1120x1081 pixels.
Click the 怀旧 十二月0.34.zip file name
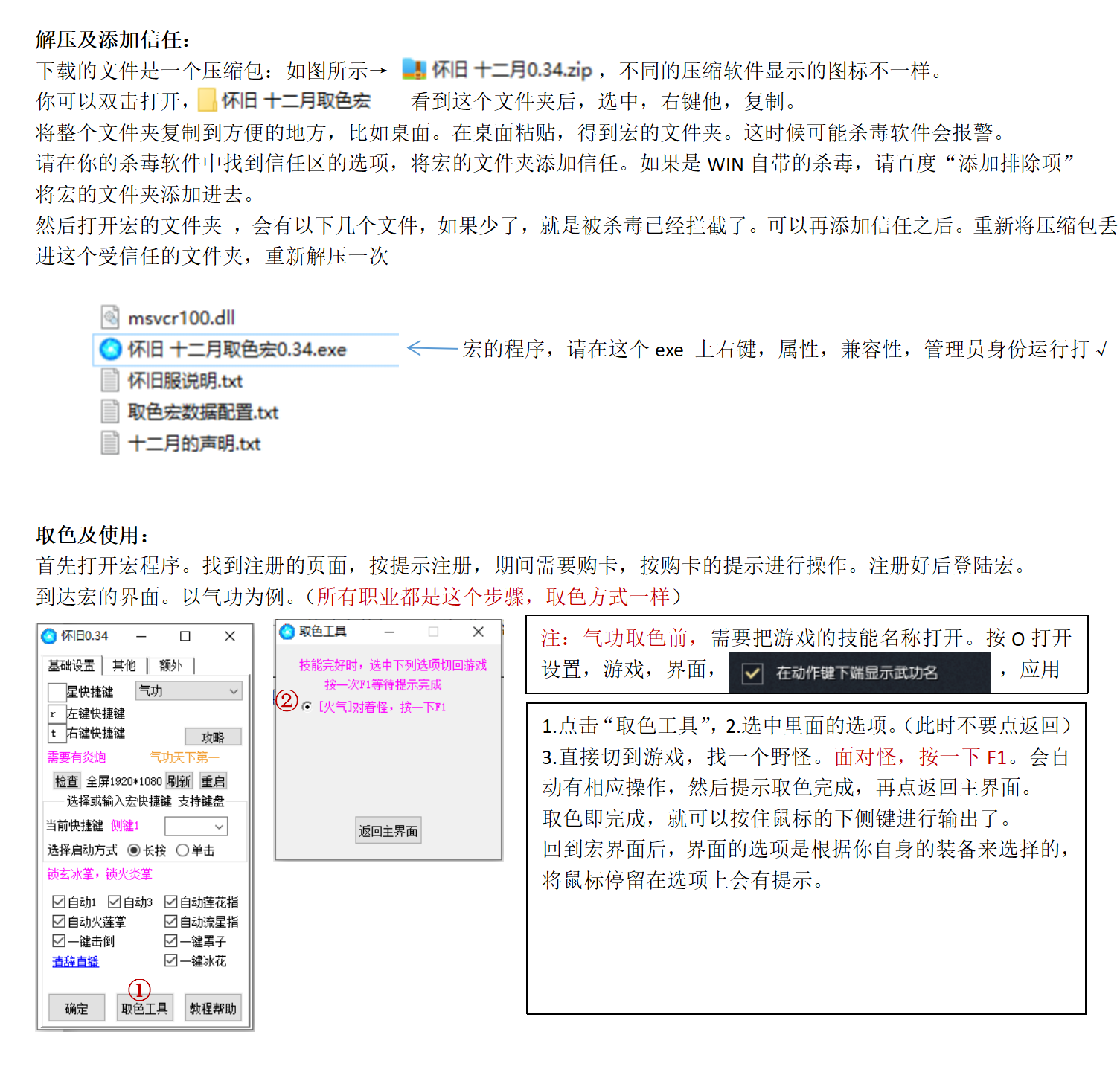coord(513,70)
